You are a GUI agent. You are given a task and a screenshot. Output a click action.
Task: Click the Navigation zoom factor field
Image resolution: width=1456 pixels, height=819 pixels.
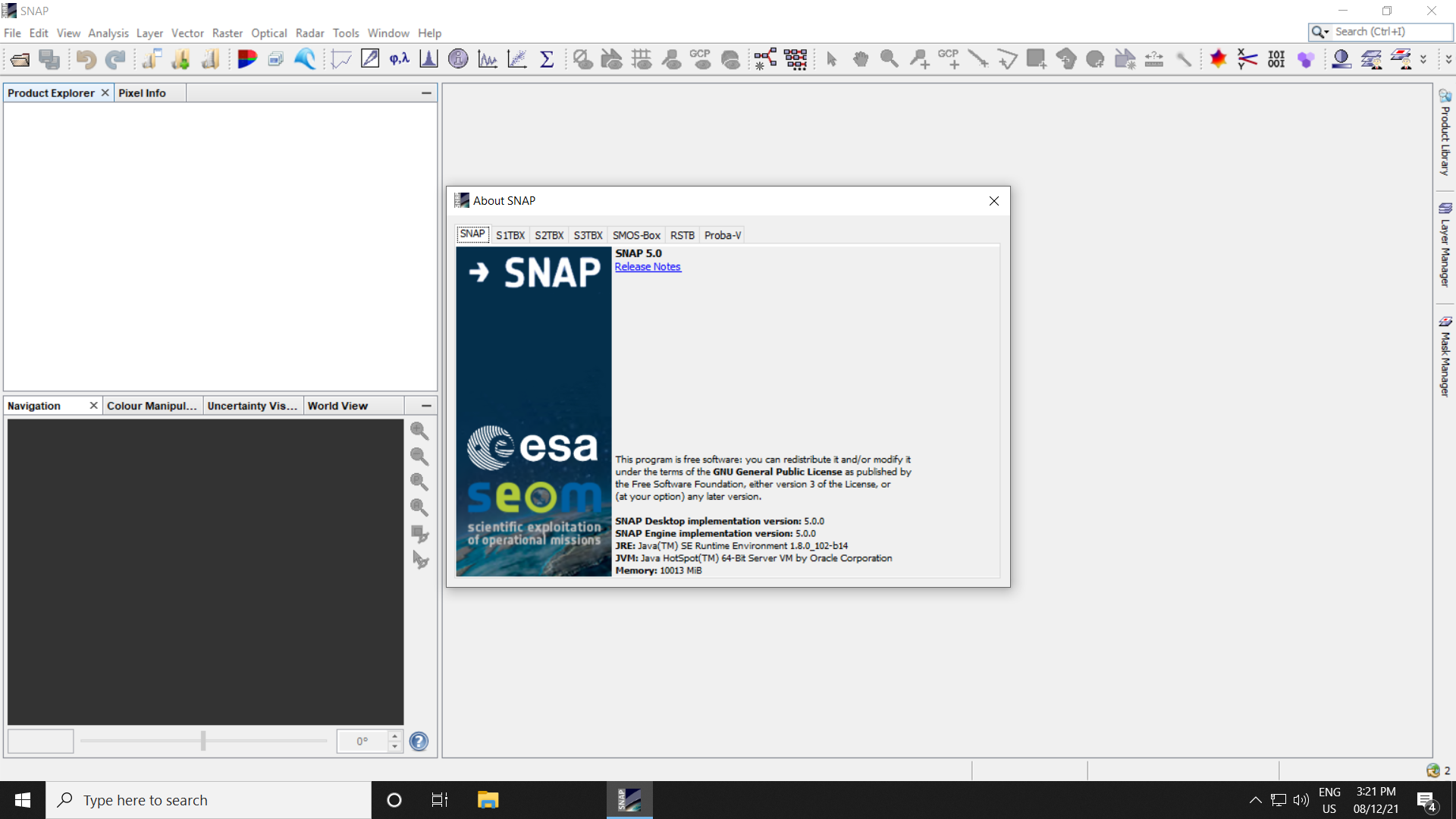pos(41,741)
